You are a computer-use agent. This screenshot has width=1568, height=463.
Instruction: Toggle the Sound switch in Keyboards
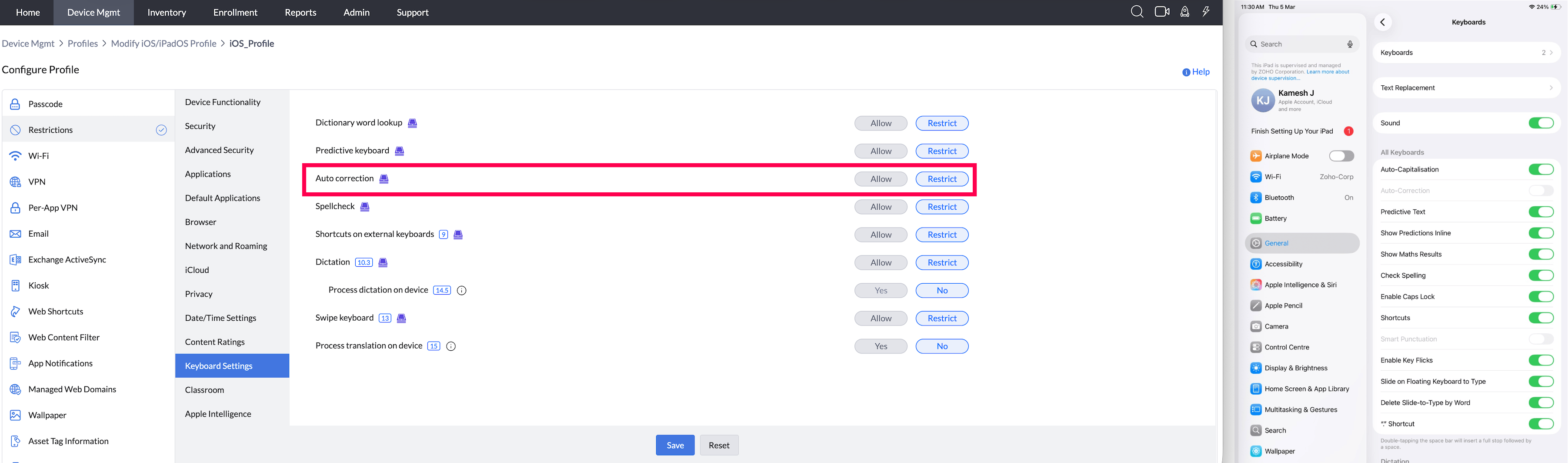[x=1541, y=123]
